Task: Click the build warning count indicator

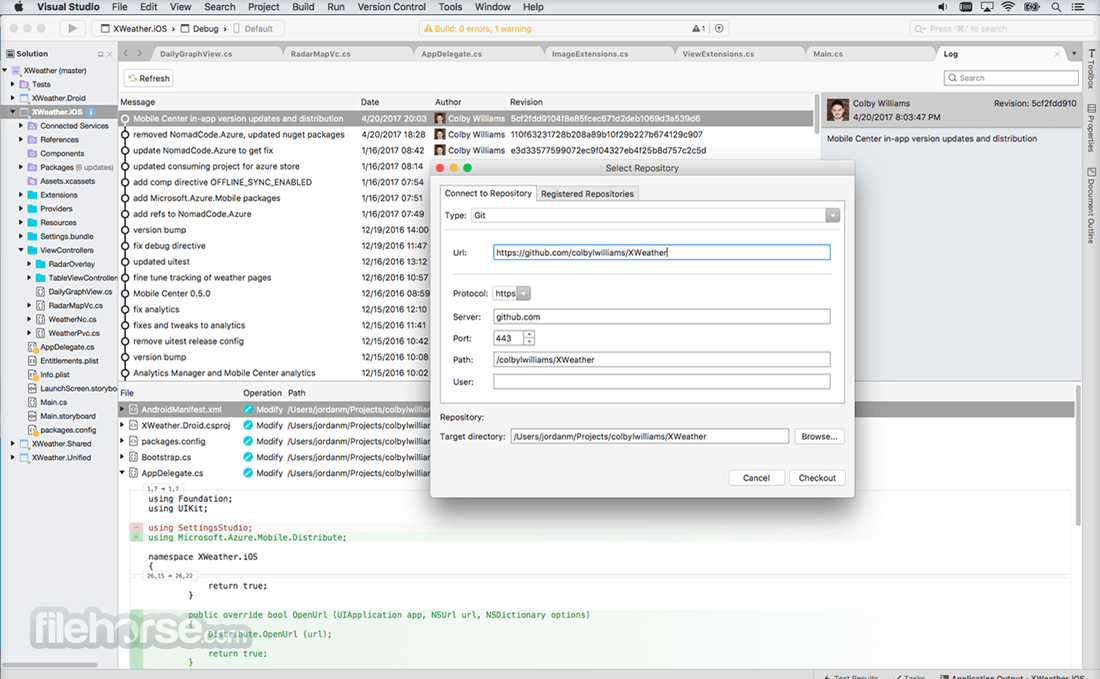Action: pyautogui.click(x=698, y=29)
